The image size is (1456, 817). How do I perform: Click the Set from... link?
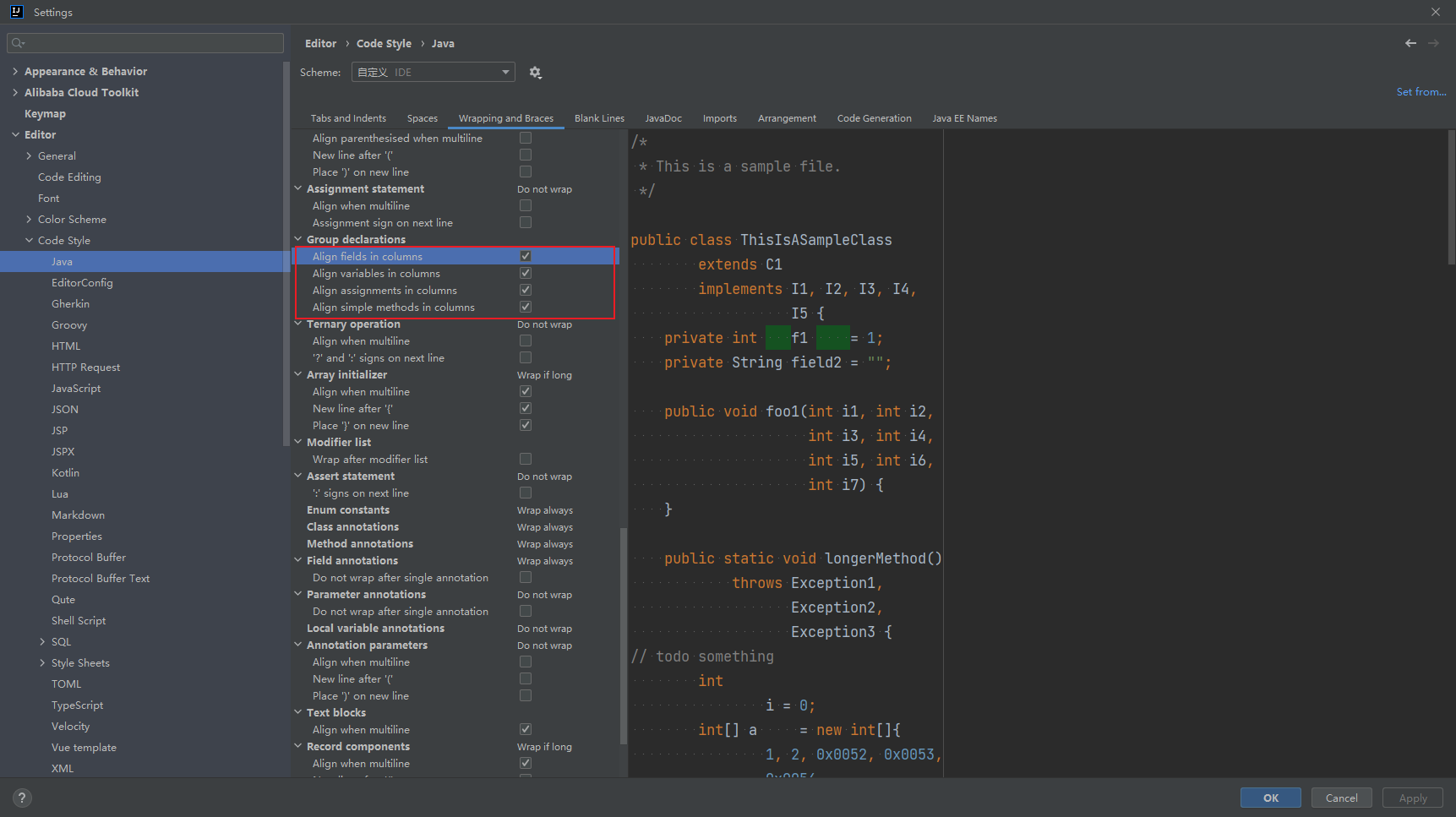pos(1421,91)
